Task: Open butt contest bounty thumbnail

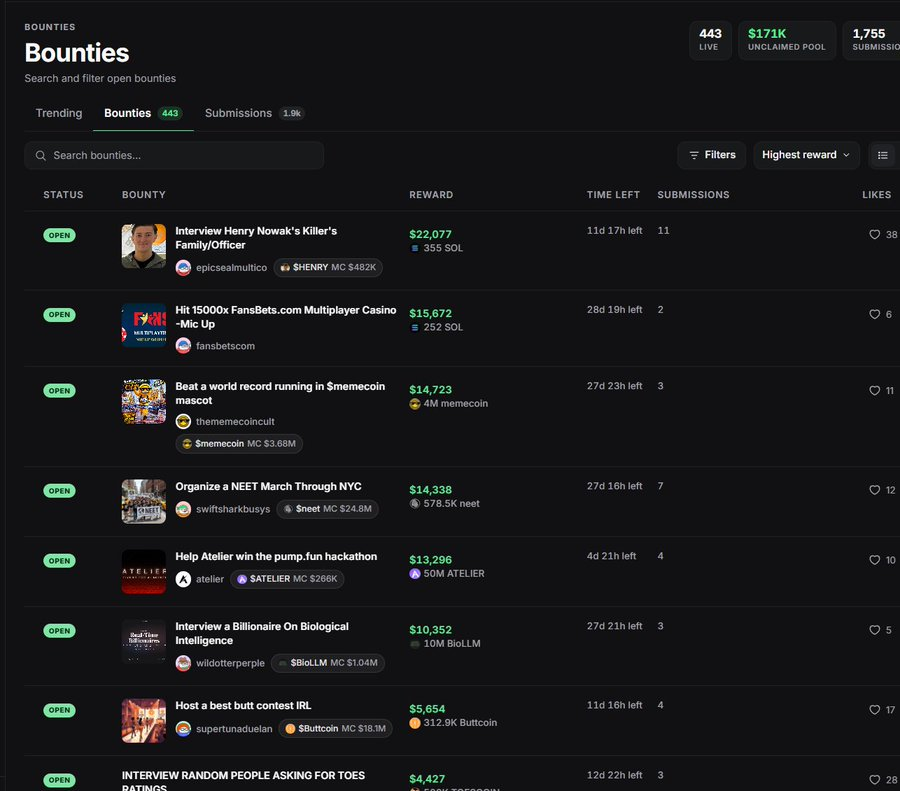Action: [x=143, y=720]
